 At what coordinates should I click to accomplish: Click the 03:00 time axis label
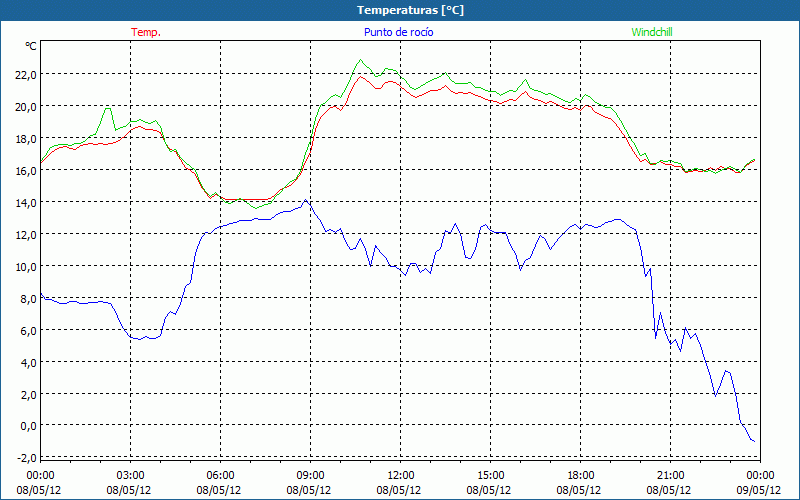pyautogui.click(x=130, y=476)
